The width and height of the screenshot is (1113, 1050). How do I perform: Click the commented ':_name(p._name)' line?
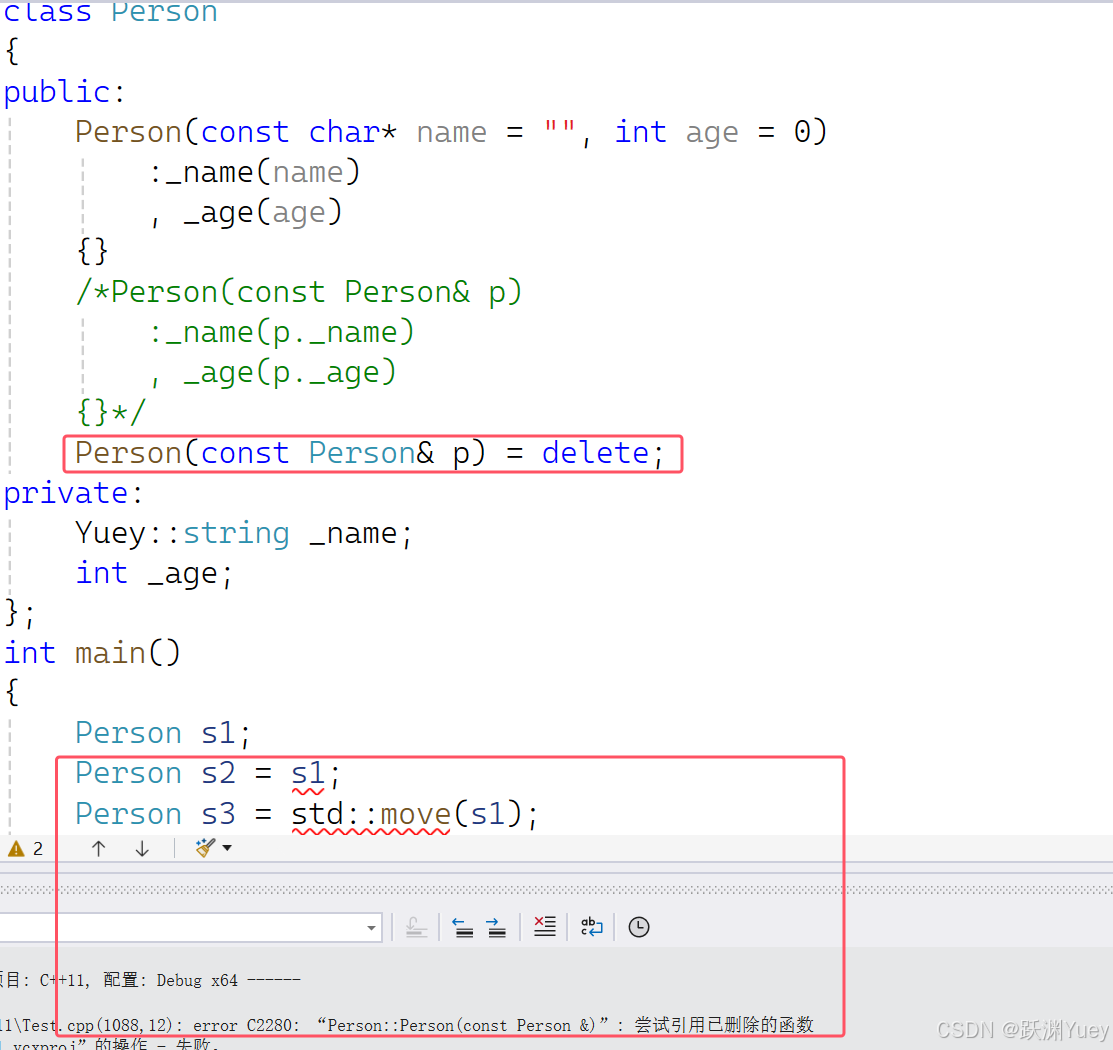click(282, 333)
